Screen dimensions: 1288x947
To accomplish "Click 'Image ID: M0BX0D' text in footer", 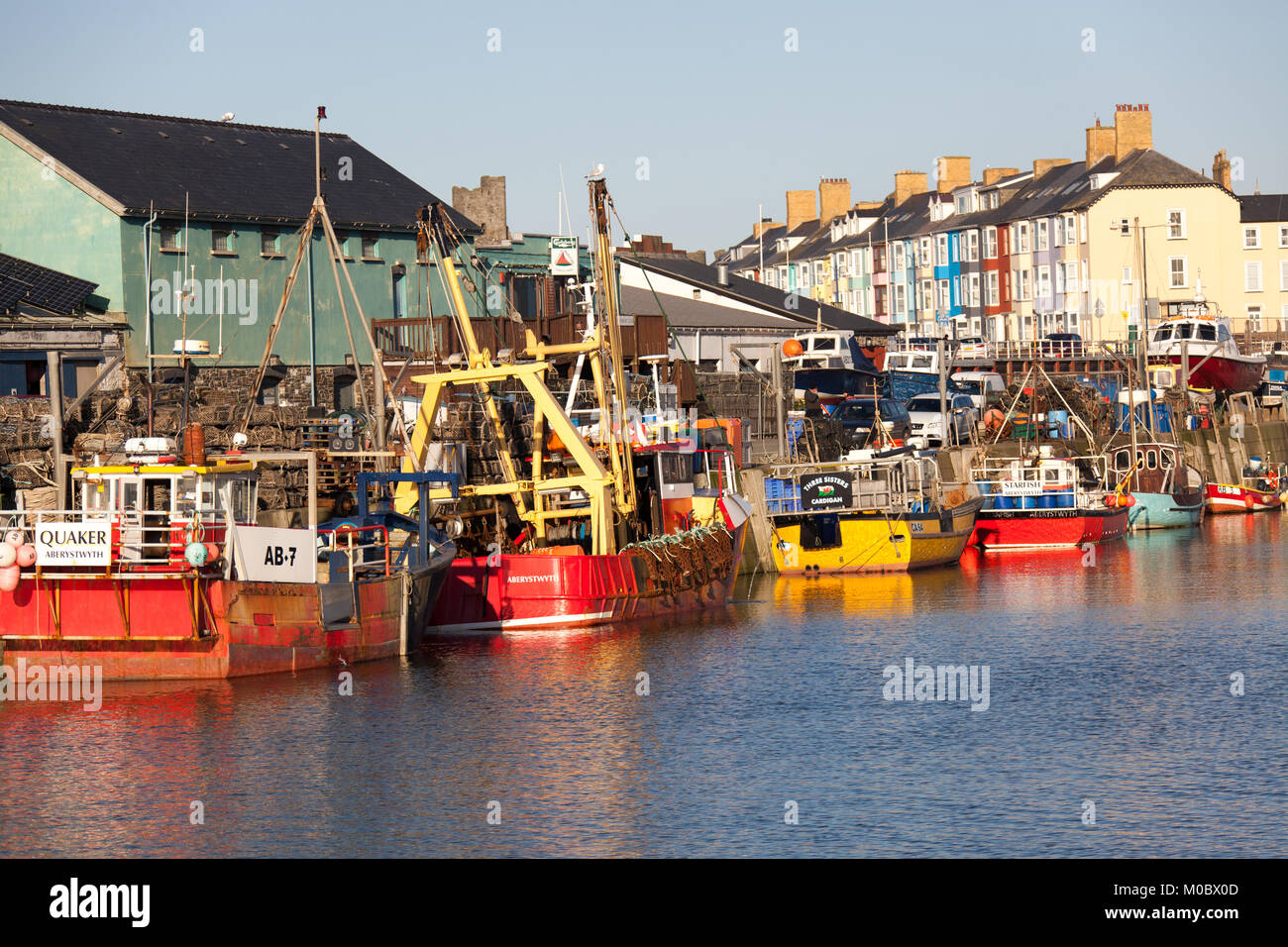I will (1176, 889).
